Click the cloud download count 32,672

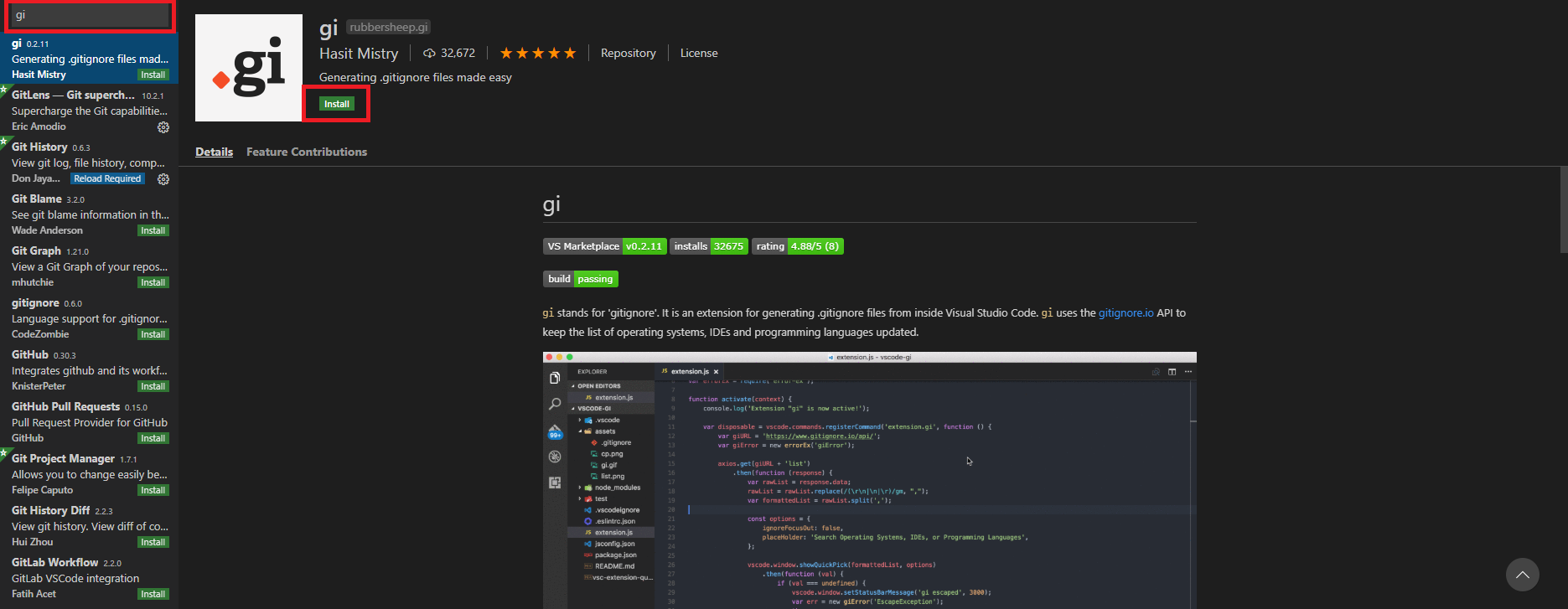click(449, 53)
